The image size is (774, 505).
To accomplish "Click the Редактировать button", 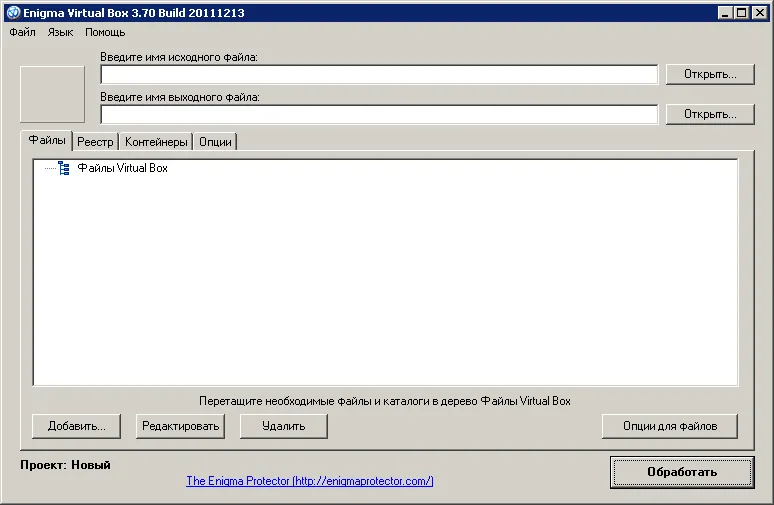I will [x=180, y=426].
